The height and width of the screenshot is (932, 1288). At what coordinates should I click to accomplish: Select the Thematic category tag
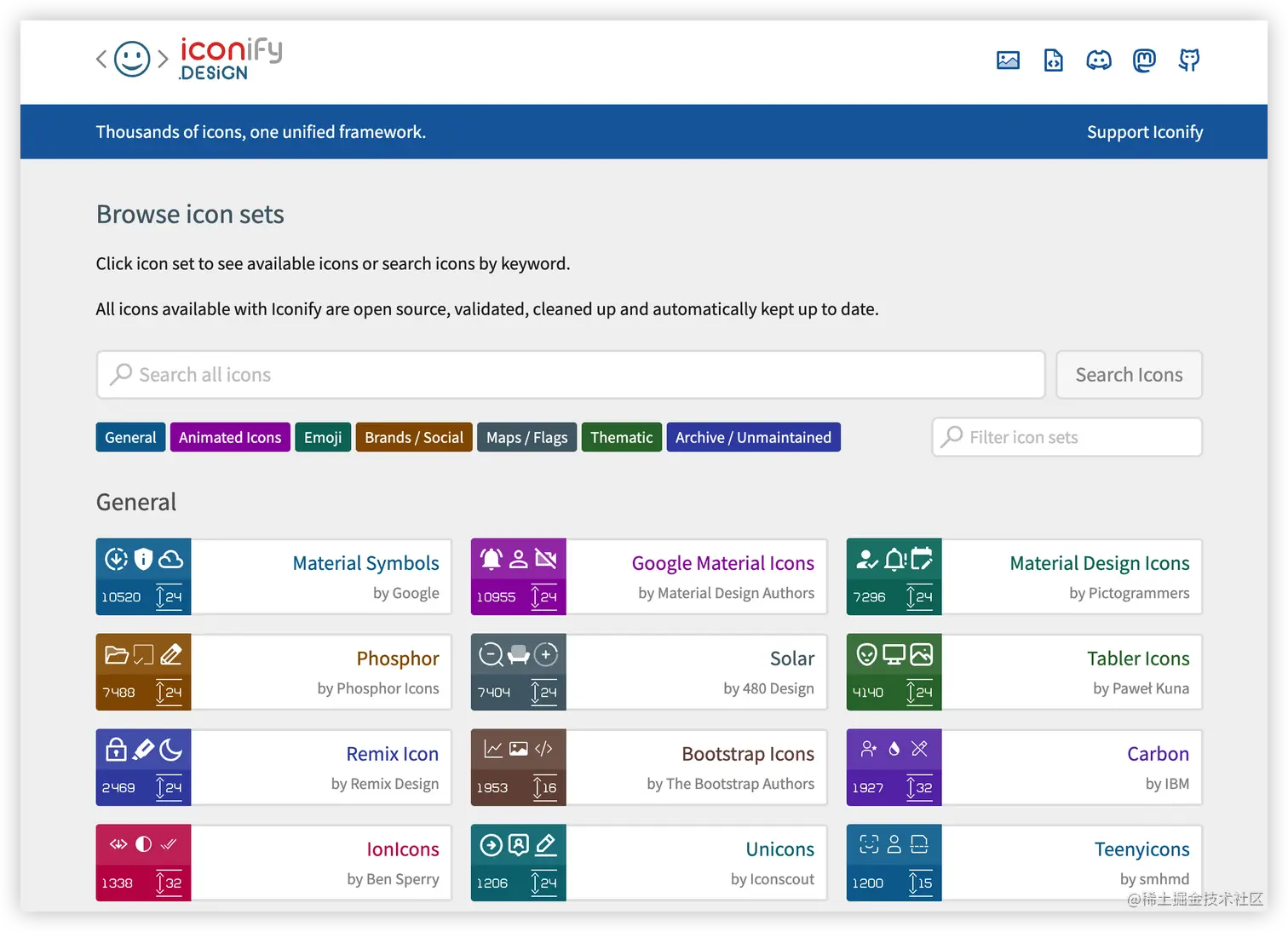click(x=621, y=437)
